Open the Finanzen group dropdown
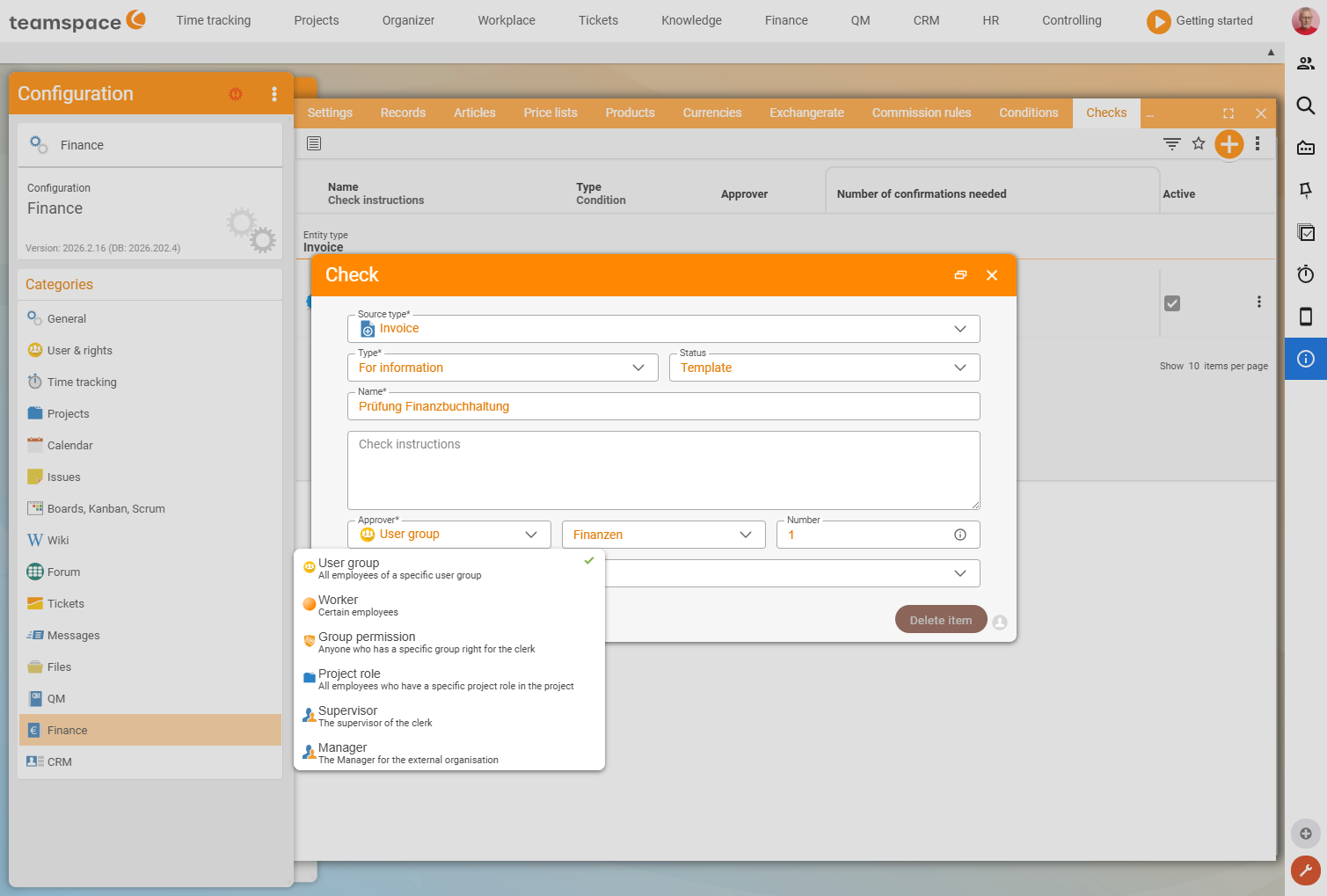The image size is (1327, 896). [x=664, y=535]
